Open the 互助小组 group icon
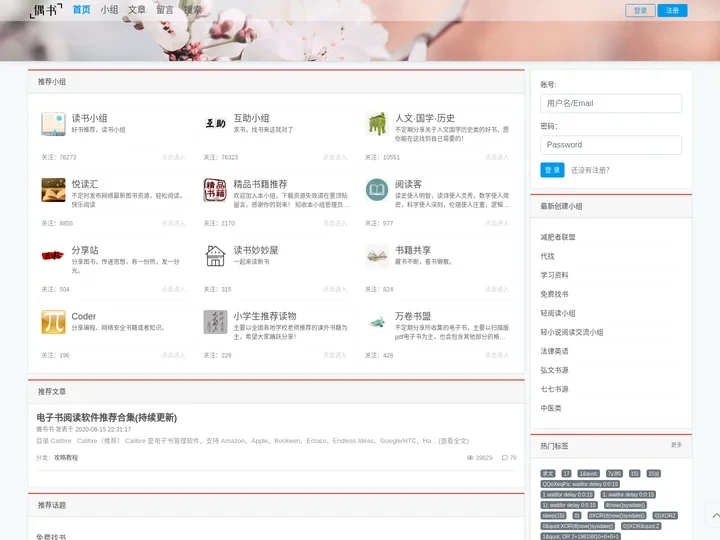The height and width of the screenshot is (540, 720). point(215,123)
